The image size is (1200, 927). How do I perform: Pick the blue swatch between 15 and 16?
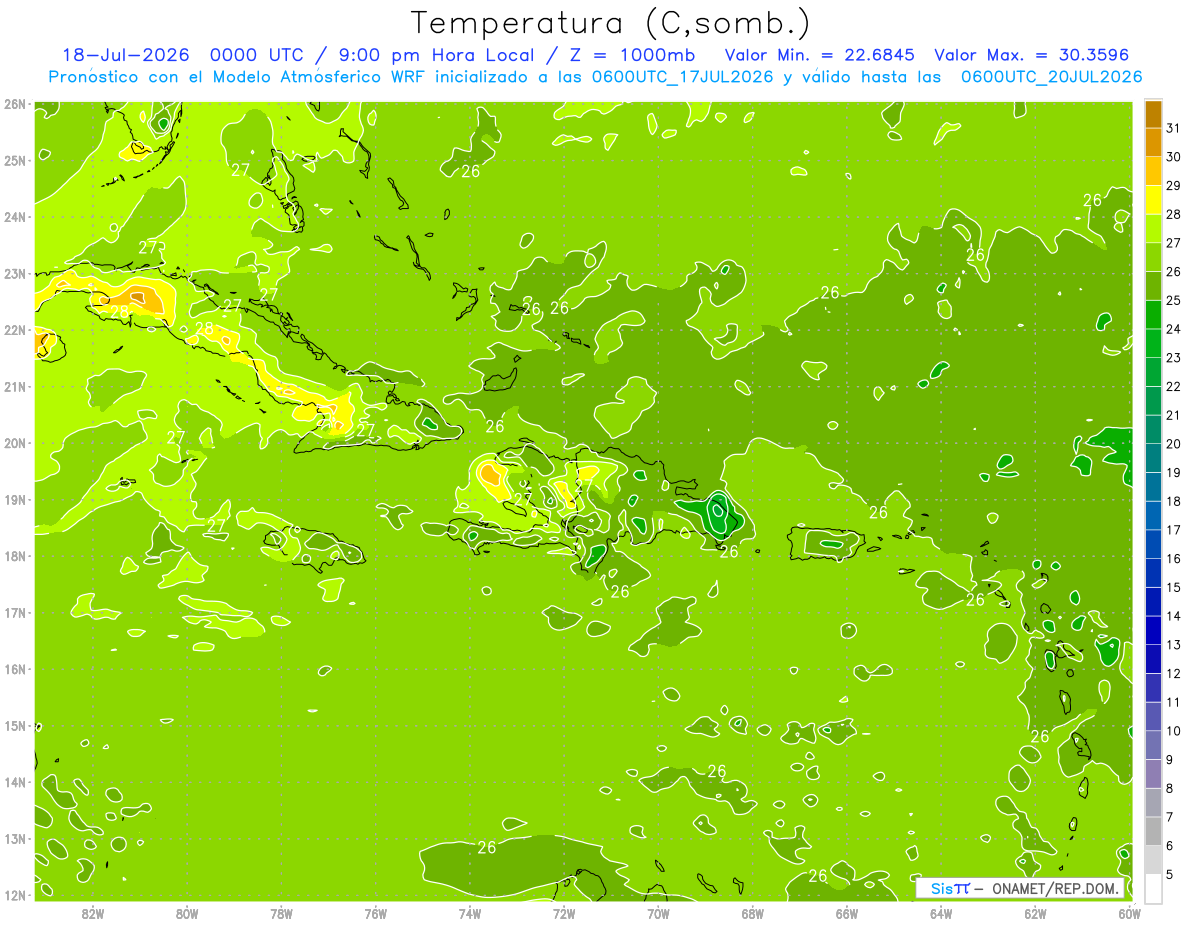(x=1153, y=573)
